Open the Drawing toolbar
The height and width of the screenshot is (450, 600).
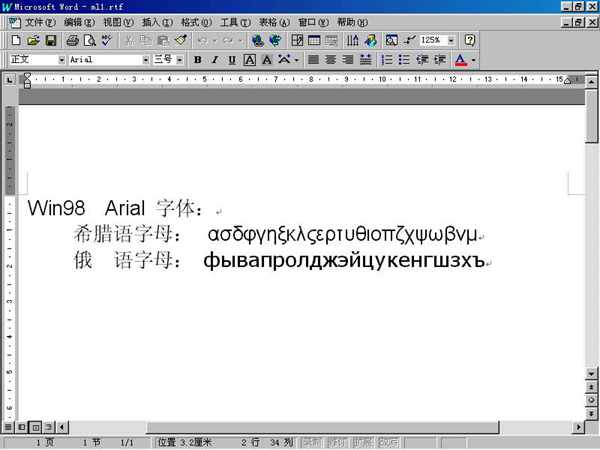(370, 40)
